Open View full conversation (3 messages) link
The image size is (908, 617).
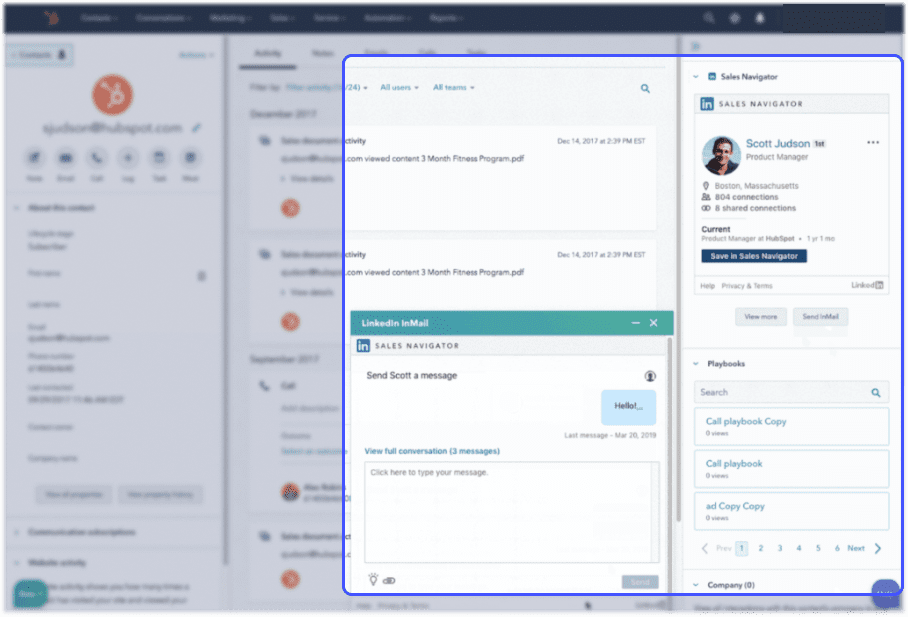coord(432,451)
